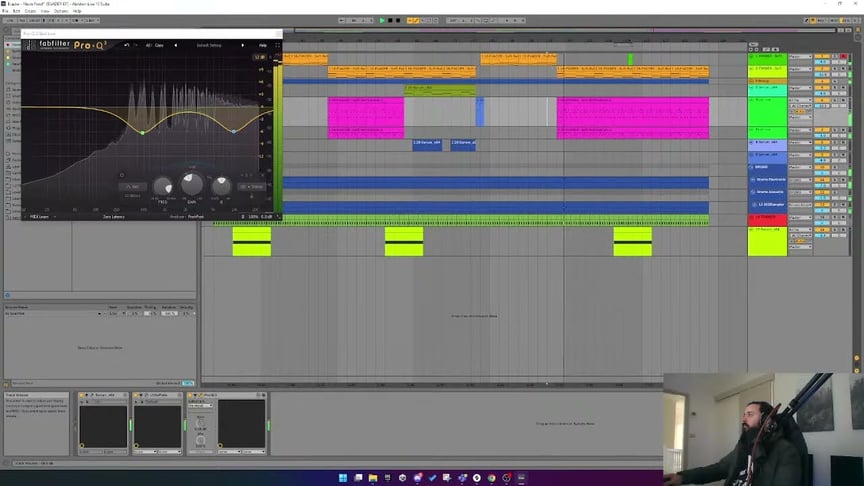Screen dimensions: 864x486
Task: Click the Record button in Ableton transport
Action: (398, 20)
